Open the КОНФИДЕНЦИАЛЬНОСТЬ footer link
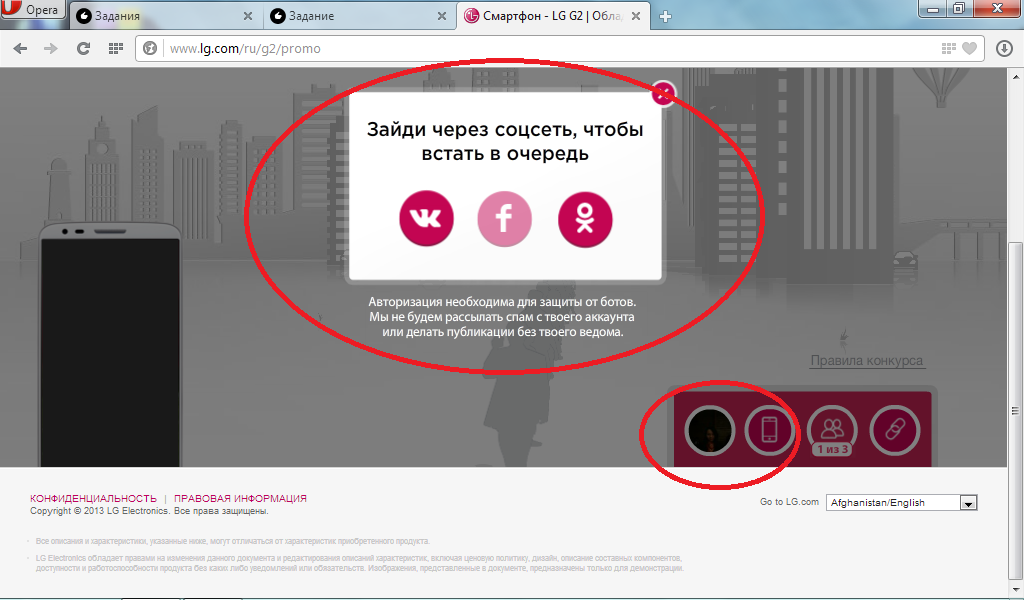This screenshot has width=1024, height=600. pyautogui.click(x=93, y=498)
